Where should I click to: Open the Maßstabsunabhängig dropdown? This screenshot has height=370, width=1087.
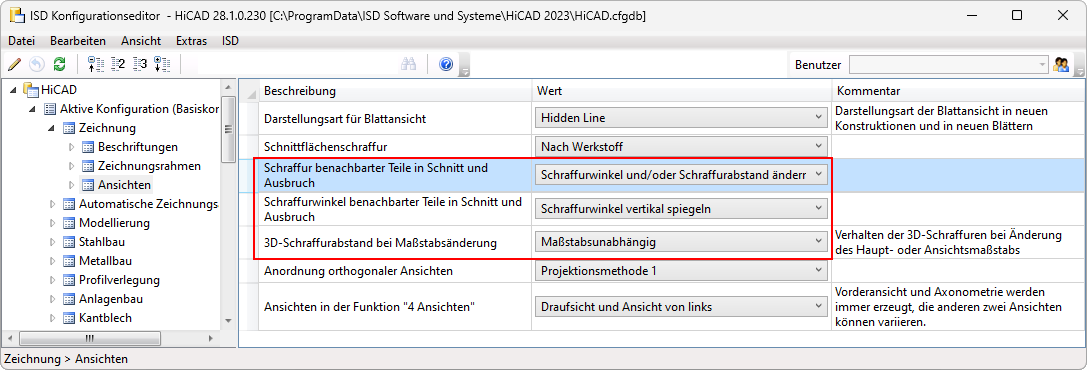(681, 242)
